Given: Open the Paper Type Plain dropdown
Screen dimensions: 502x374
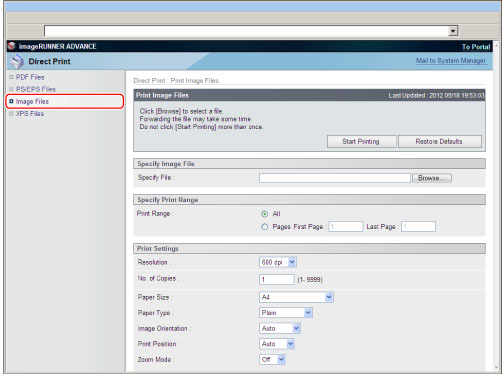Looking at the screenshot, I should pos(286,313).
